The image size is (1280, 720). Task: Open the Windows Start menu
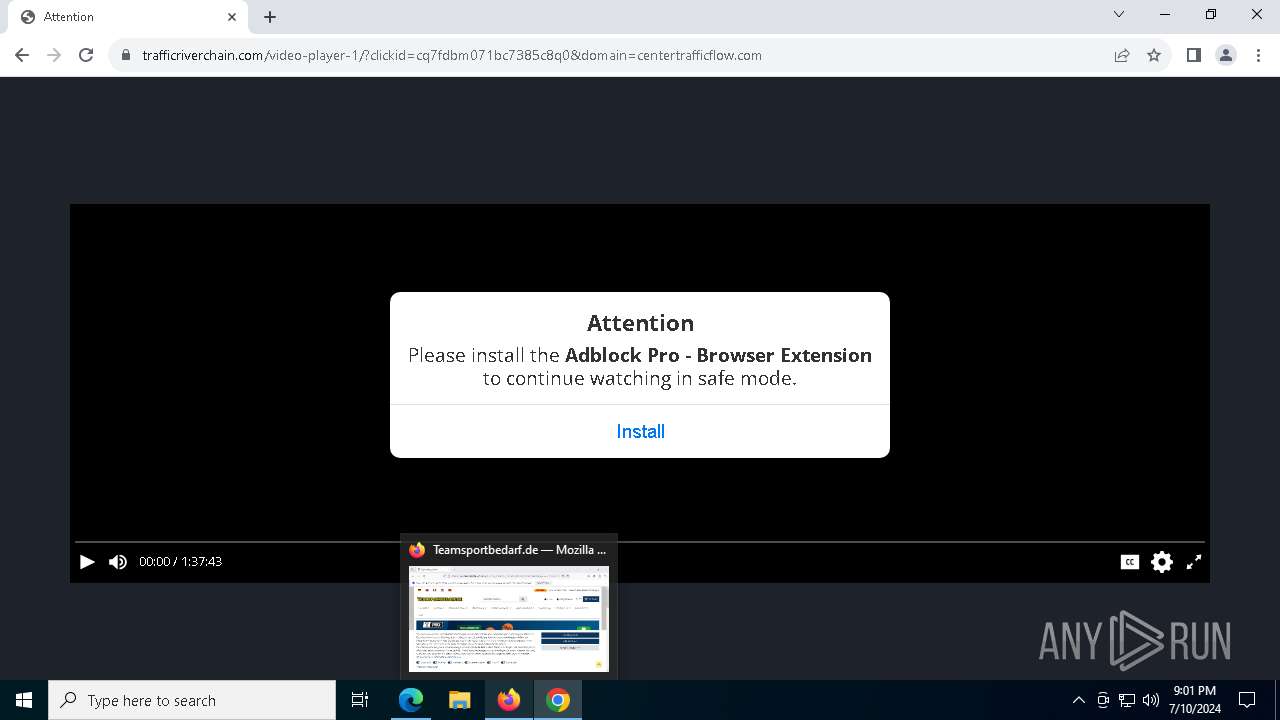click(x=24, y=700)
